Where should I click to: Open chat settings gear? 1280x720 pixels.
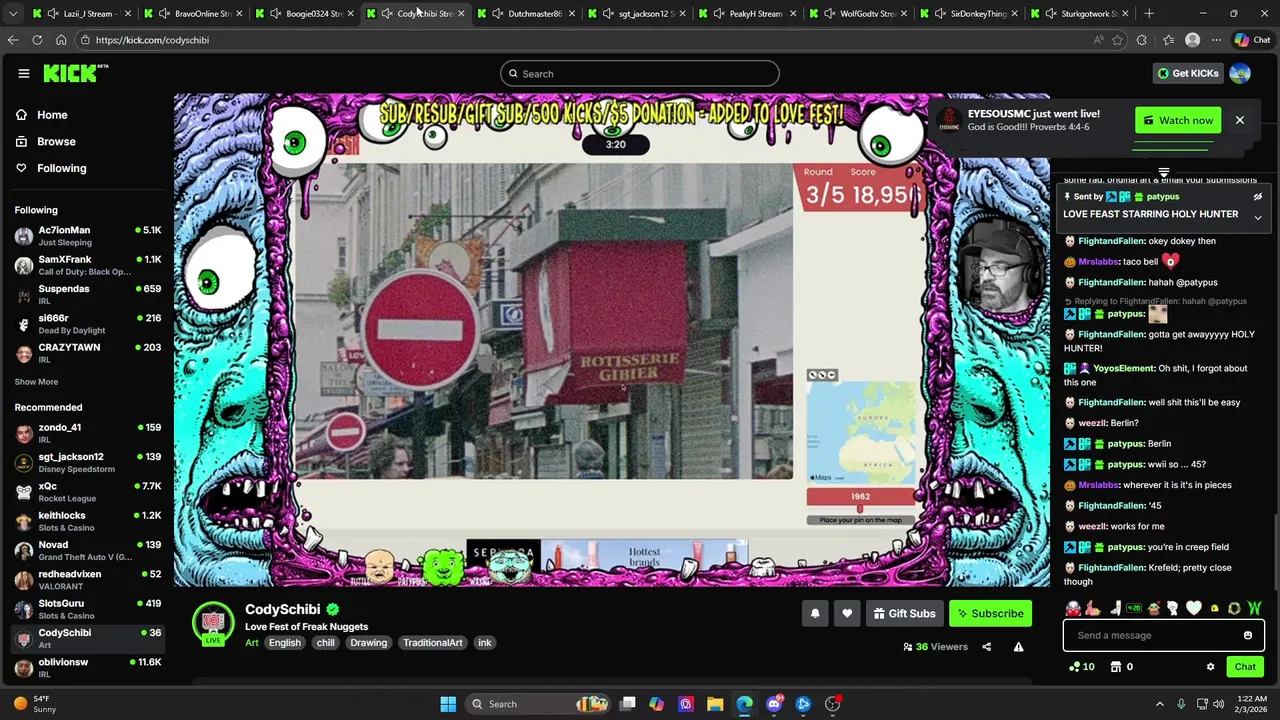(x=1210, y=667)
